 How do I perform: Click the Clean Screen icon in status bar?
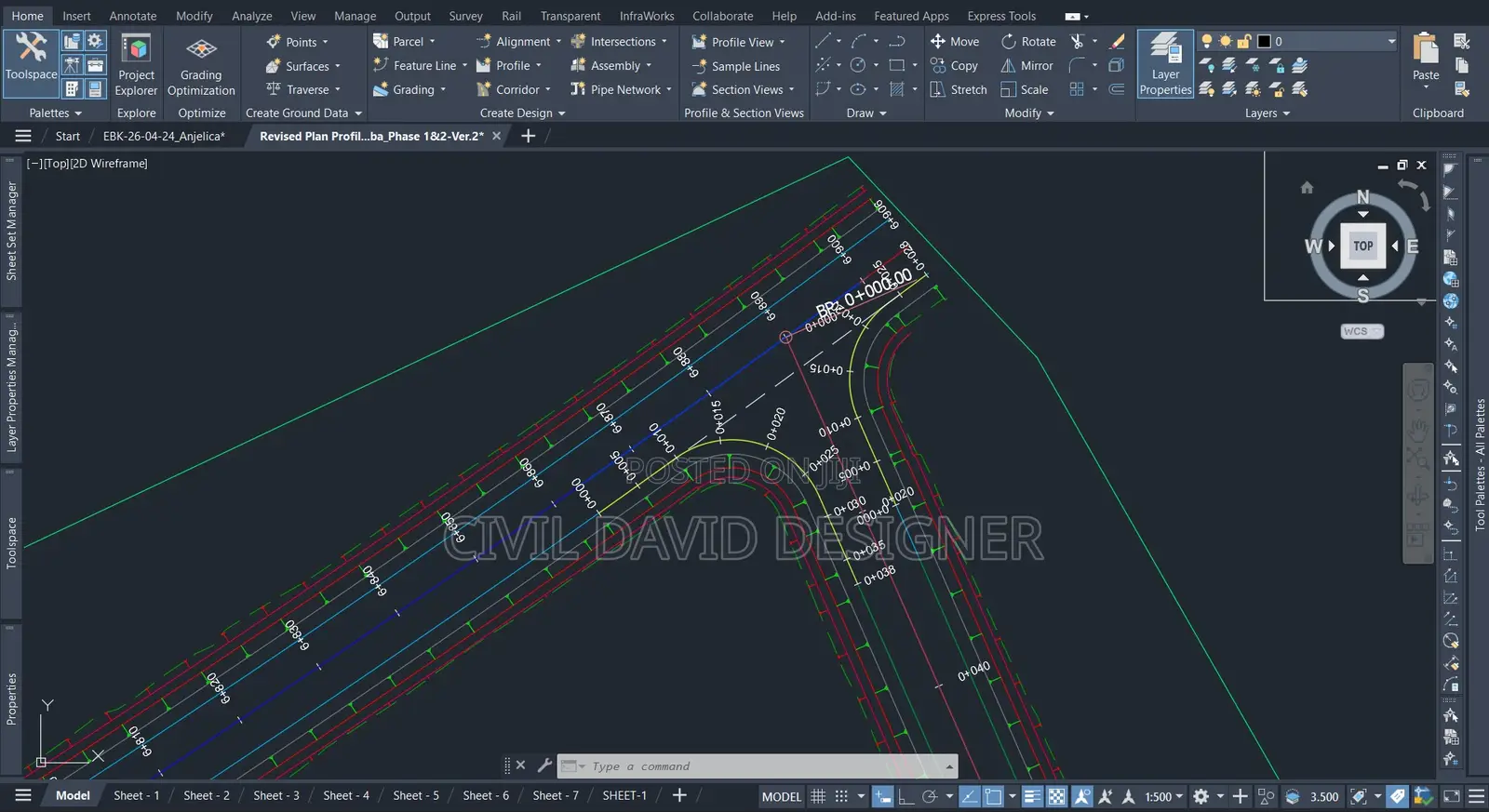[x=1452, y=796]
